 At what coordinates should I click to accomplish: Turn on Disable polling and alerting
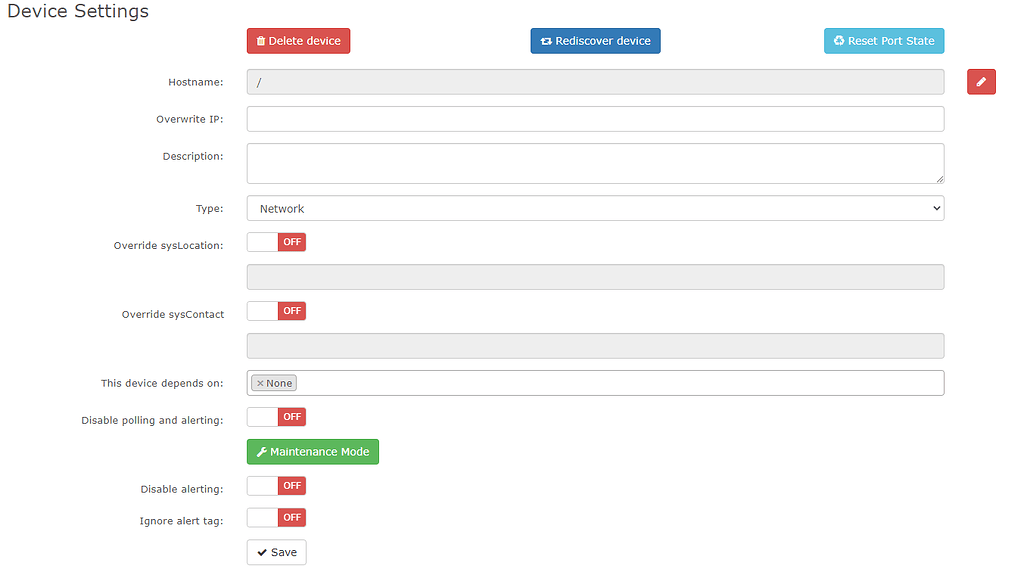[x=276, y=417]
